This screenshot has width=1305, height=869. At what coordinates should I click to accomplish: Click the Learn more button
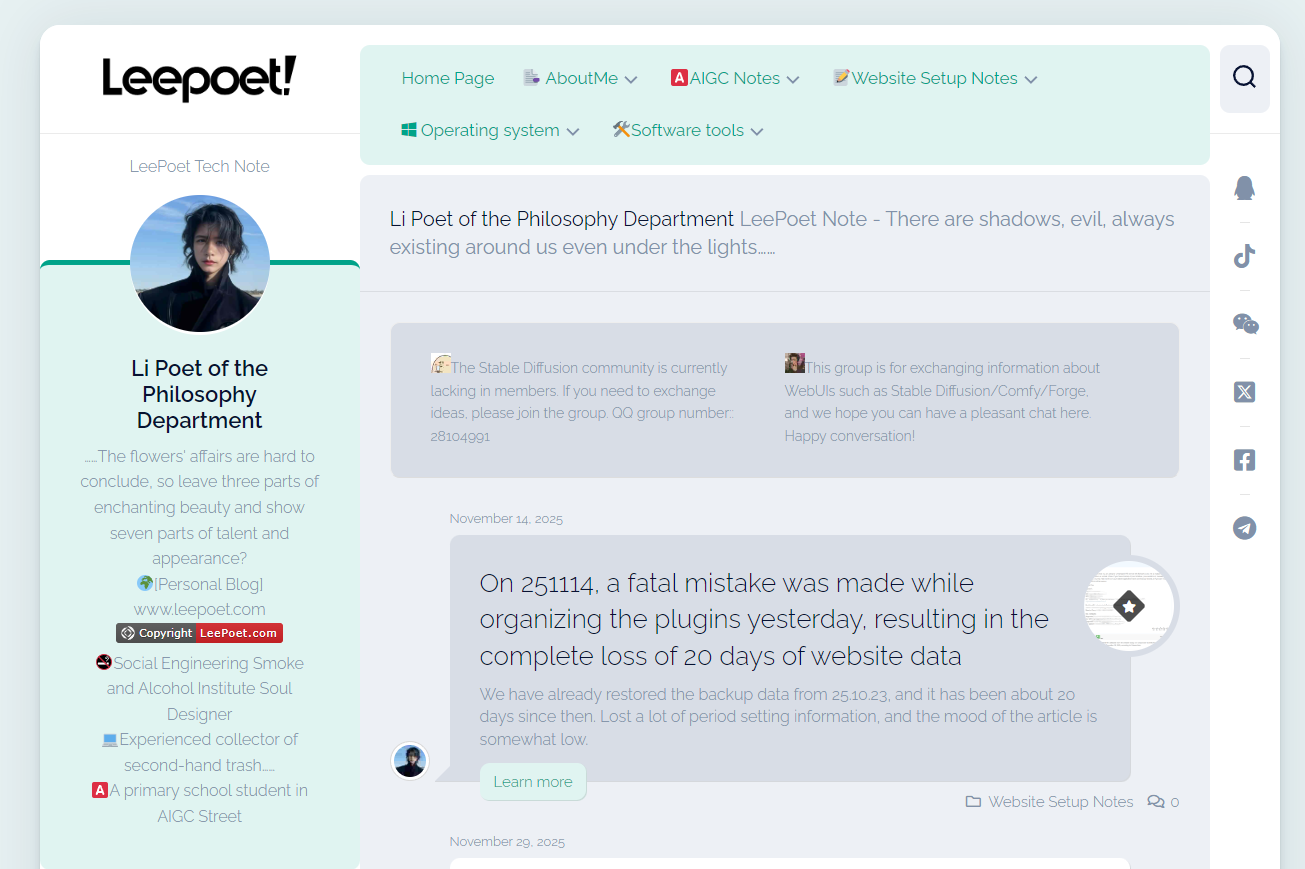click(533, 782)
